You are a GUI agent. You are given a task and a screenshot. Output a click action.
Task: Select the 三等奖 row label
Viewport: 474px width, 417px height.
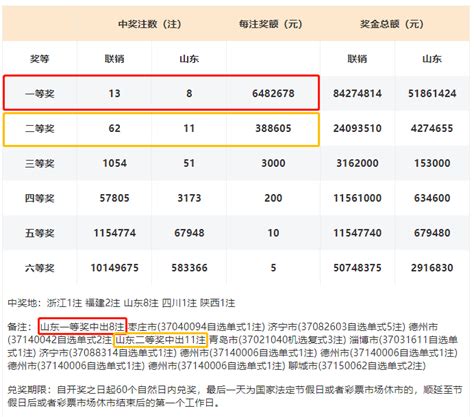pyautogui.click(x=40, y=164)
